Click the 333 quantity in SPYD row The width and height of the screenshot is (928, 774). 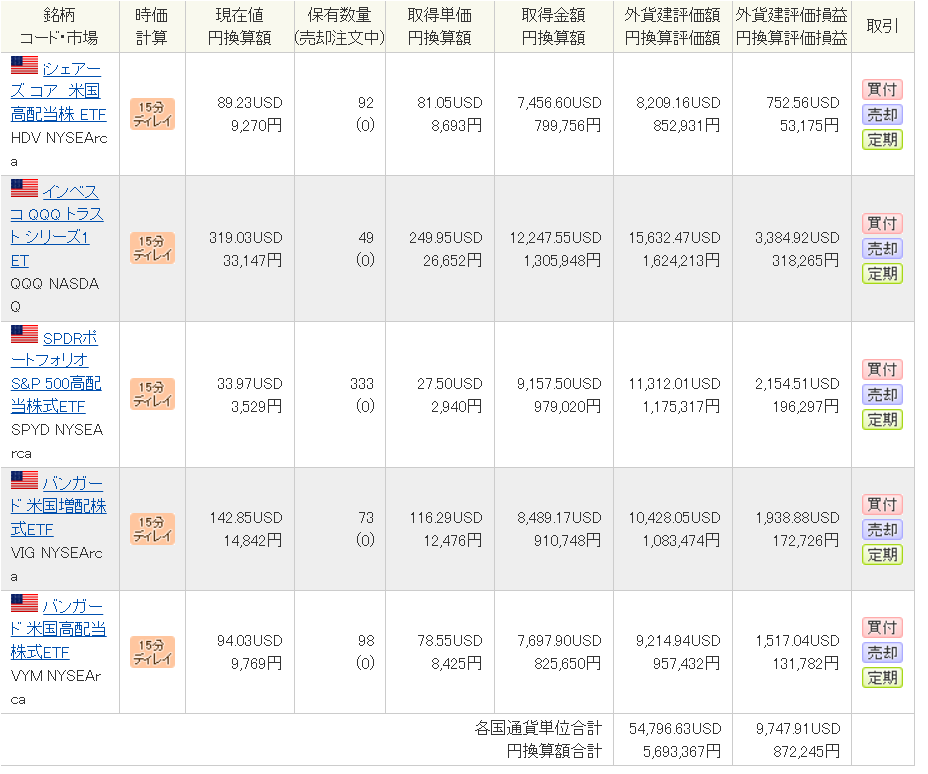point(362,384)
